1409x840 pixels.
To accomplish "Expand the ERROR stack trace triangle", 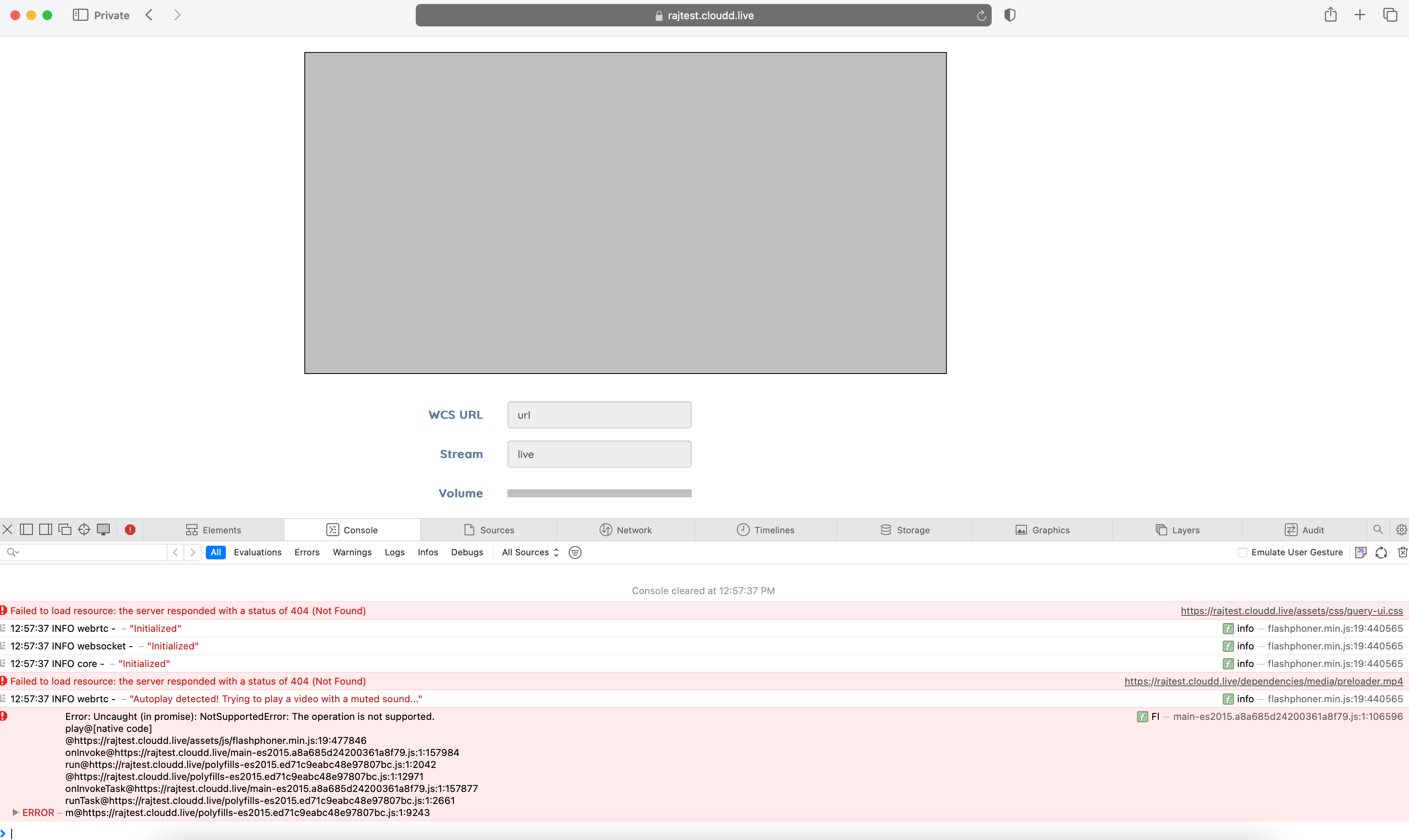I will tap(15, 812).
